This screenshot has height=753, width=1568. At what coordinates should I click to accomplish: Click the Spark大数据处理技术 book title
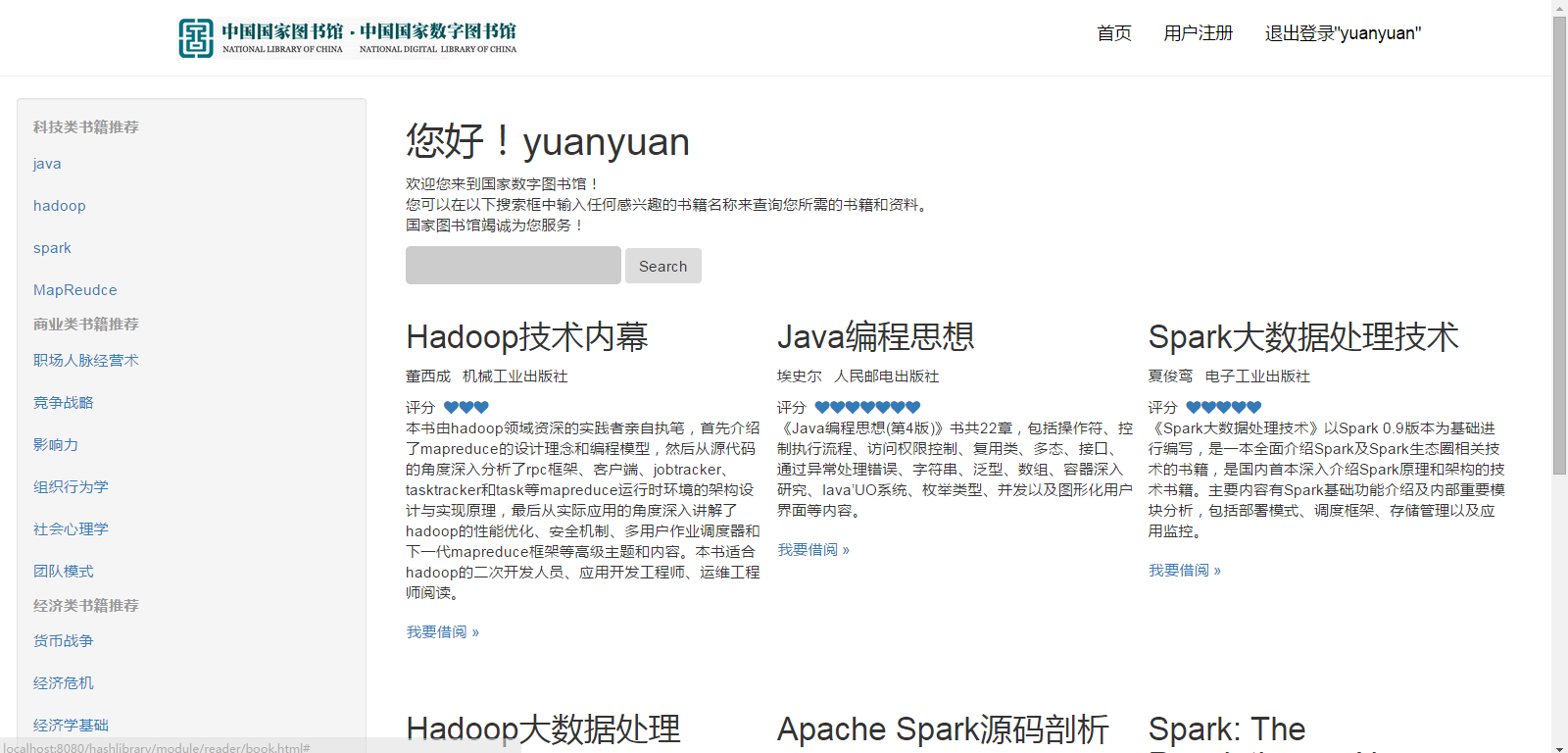pos(1303,337)
